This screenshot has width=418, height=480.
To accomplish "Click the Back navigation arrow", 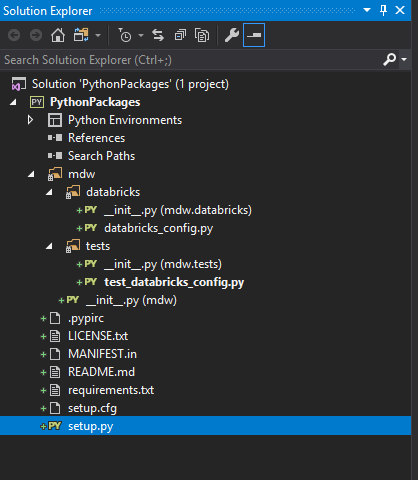I will pos(14,35).
